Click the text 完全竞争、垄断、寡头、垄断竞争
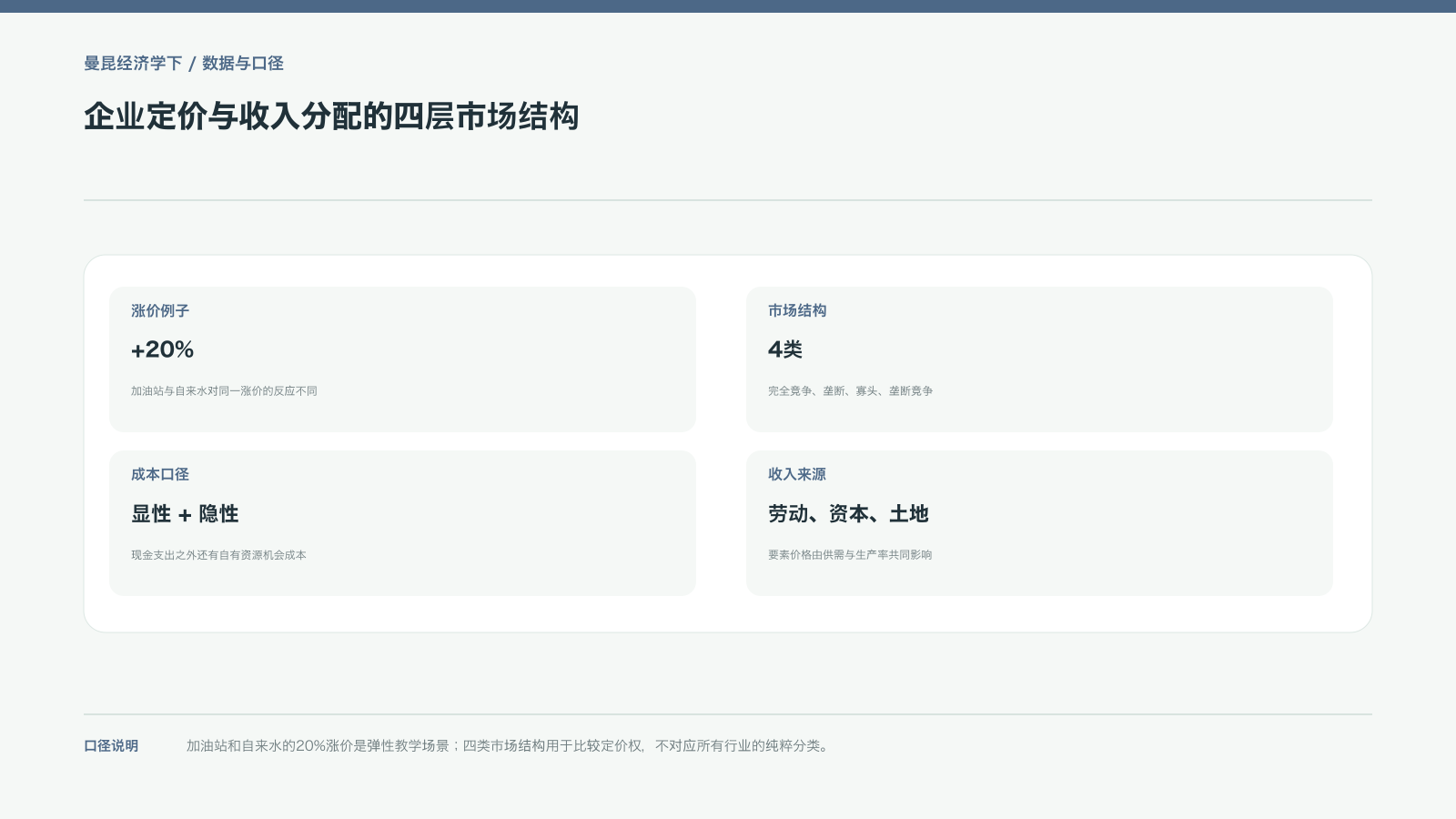This screenshot has width=1456, height=819. pyautogui.click(x=850, y=390)
